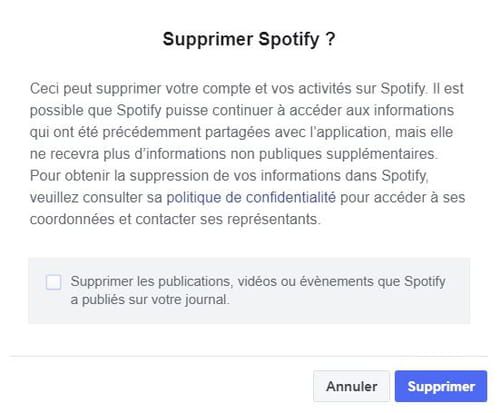The image size is (500, 413).
Task: Click the text 'pour accéder à ses' after the link
Action: (x=402, y=197)
